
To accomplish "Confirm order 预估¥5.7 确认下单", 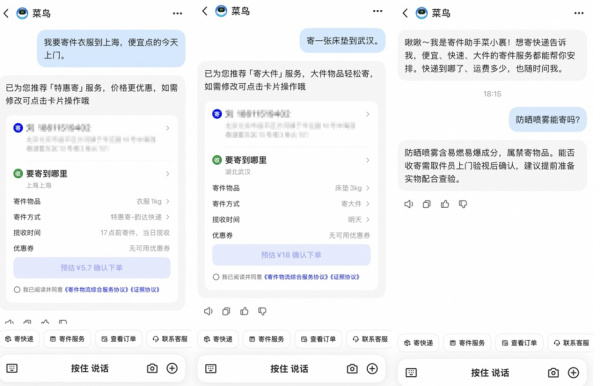I will click(92, 267).
